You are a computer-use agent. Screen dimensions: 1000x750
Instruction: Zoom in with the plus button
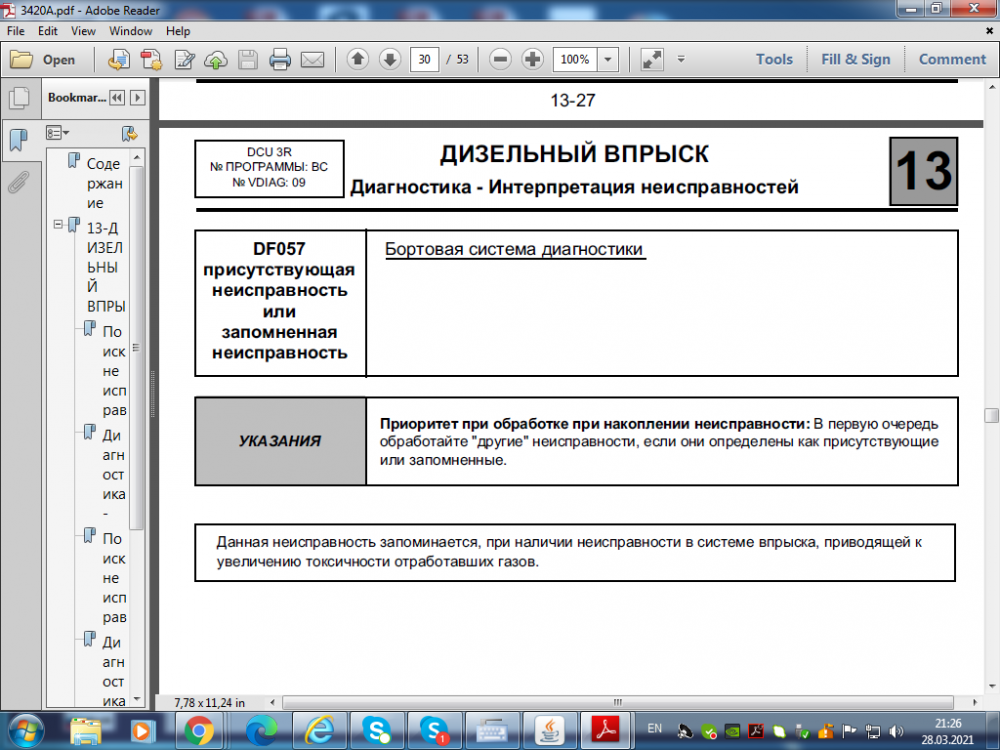coord(532,59)
